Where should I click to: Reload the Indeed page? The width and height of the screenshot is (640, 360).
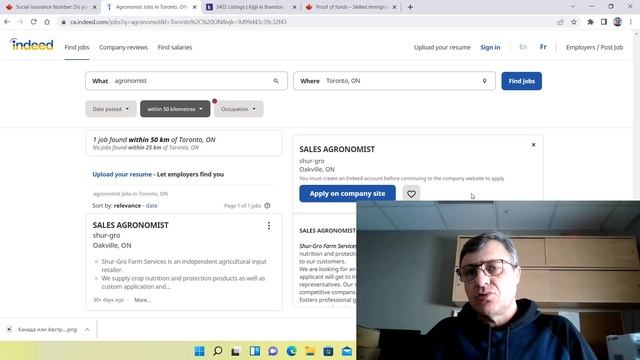coord(33,22)
